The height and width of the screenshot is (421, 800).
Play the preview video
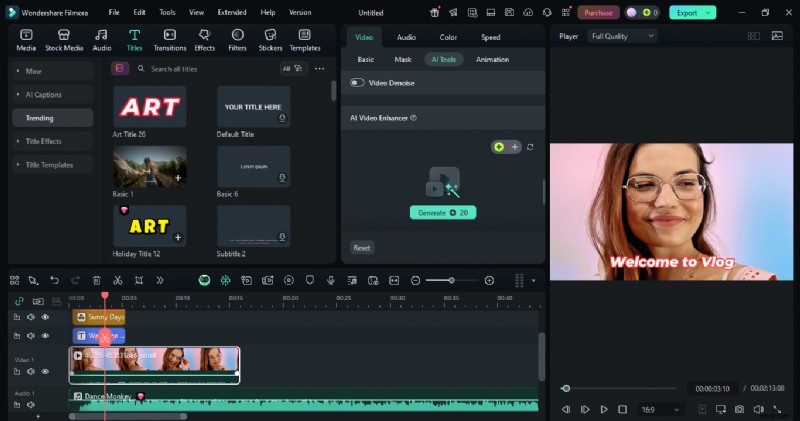click(x=604, y=409)
